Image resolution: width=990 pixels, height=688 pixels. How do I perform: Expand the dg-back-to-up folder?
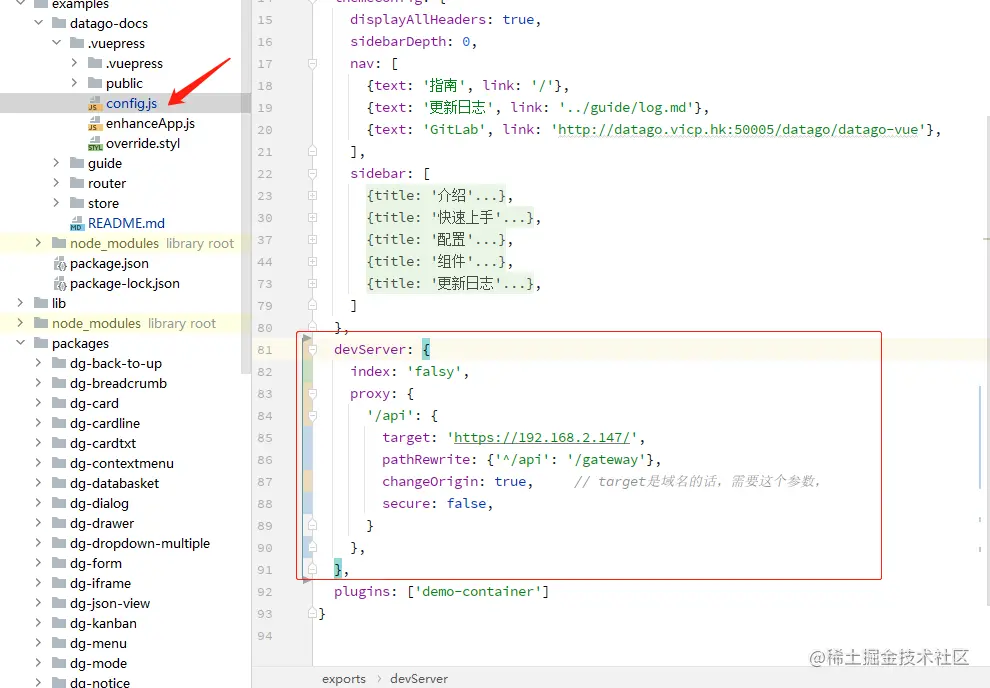coord(39,363)
